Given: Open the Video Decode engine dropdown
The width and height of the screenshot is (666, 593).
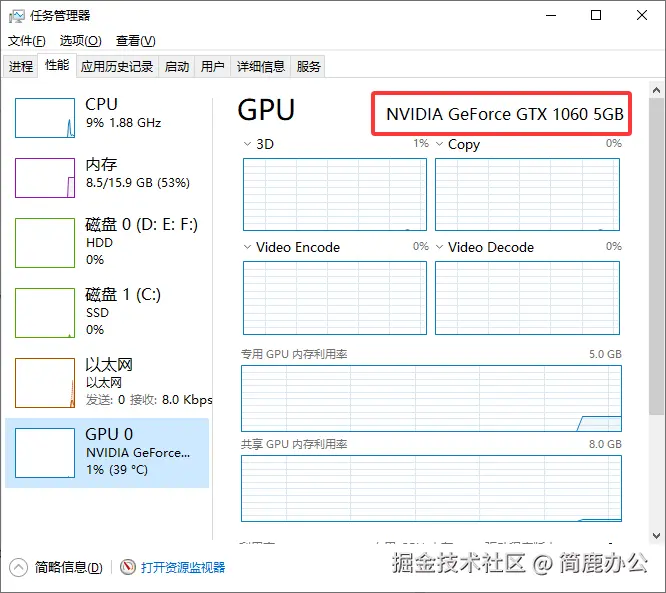Looking at the screenshot, I should (440, 247).
